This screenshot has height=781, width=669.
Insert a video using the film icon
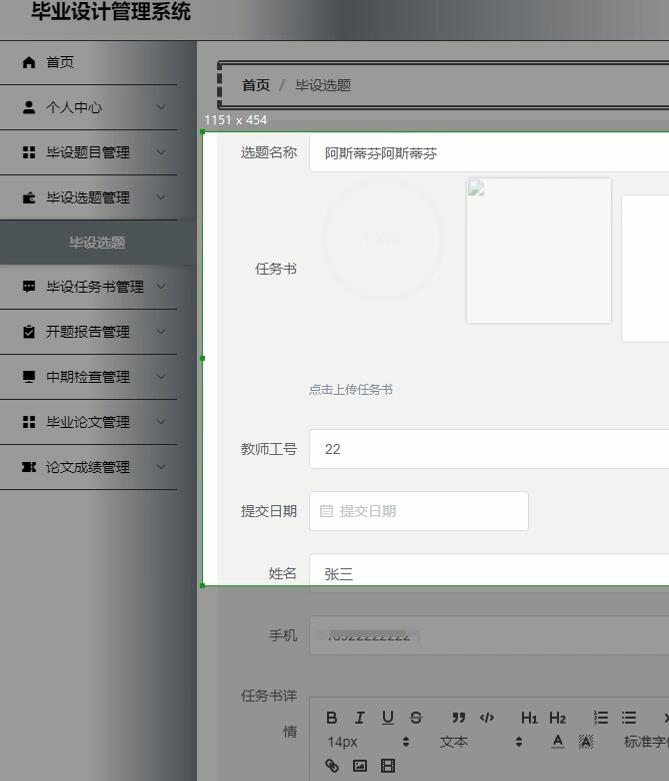click(388, 766)
